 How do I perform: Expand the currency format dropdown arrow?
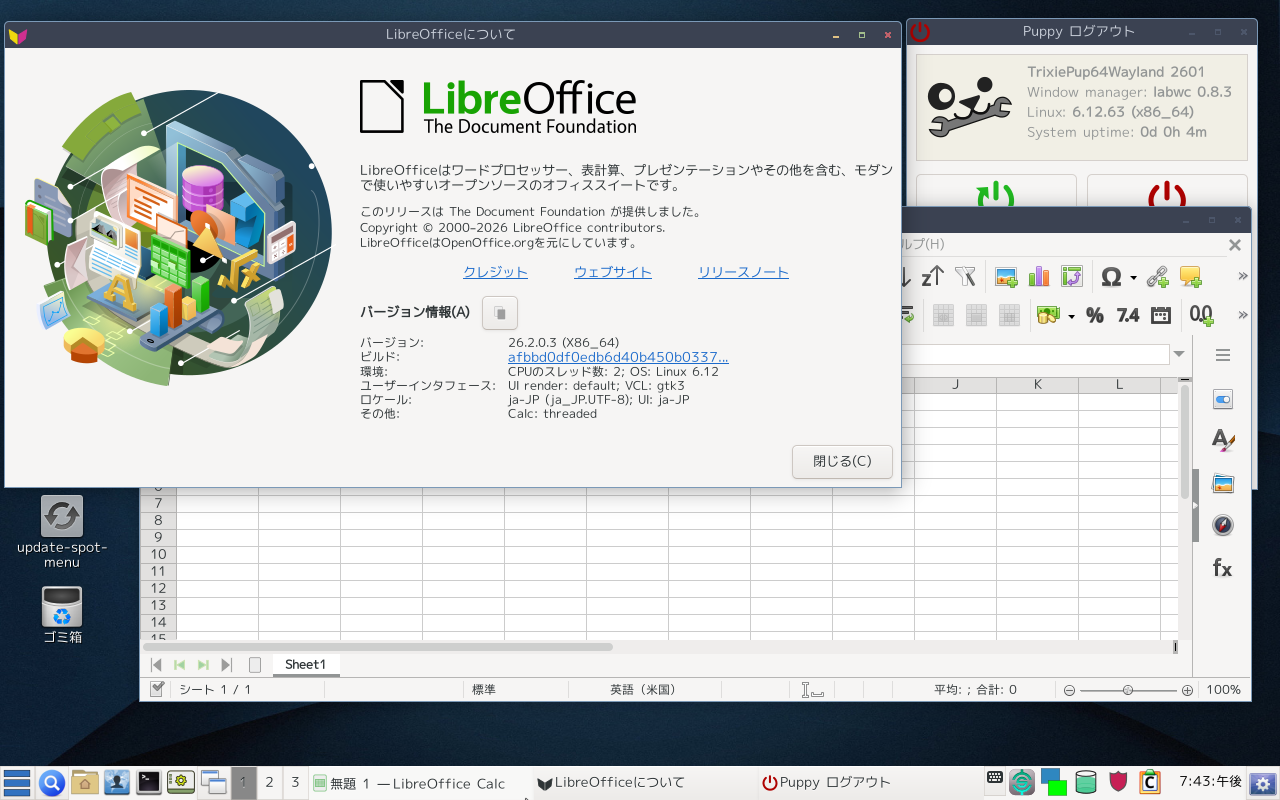point(1071,317)
